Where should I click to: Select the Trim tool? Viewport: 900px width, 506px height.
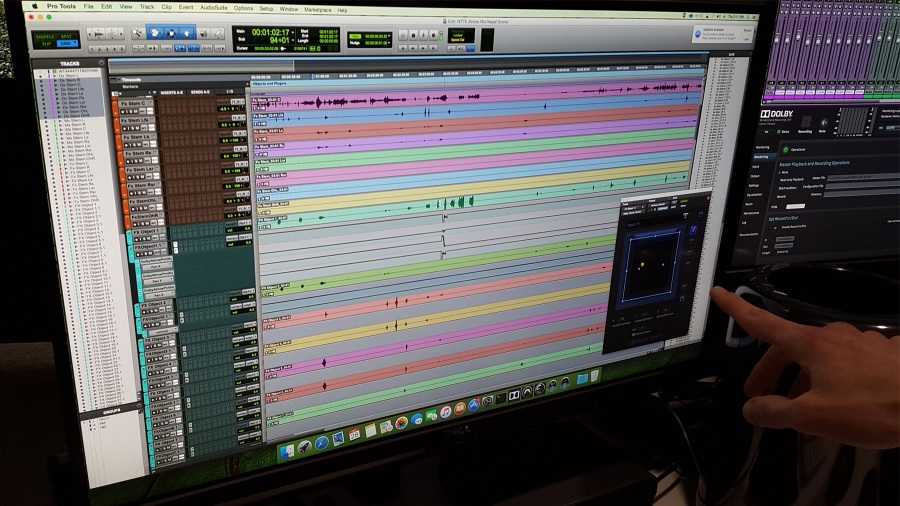point(154,33)
